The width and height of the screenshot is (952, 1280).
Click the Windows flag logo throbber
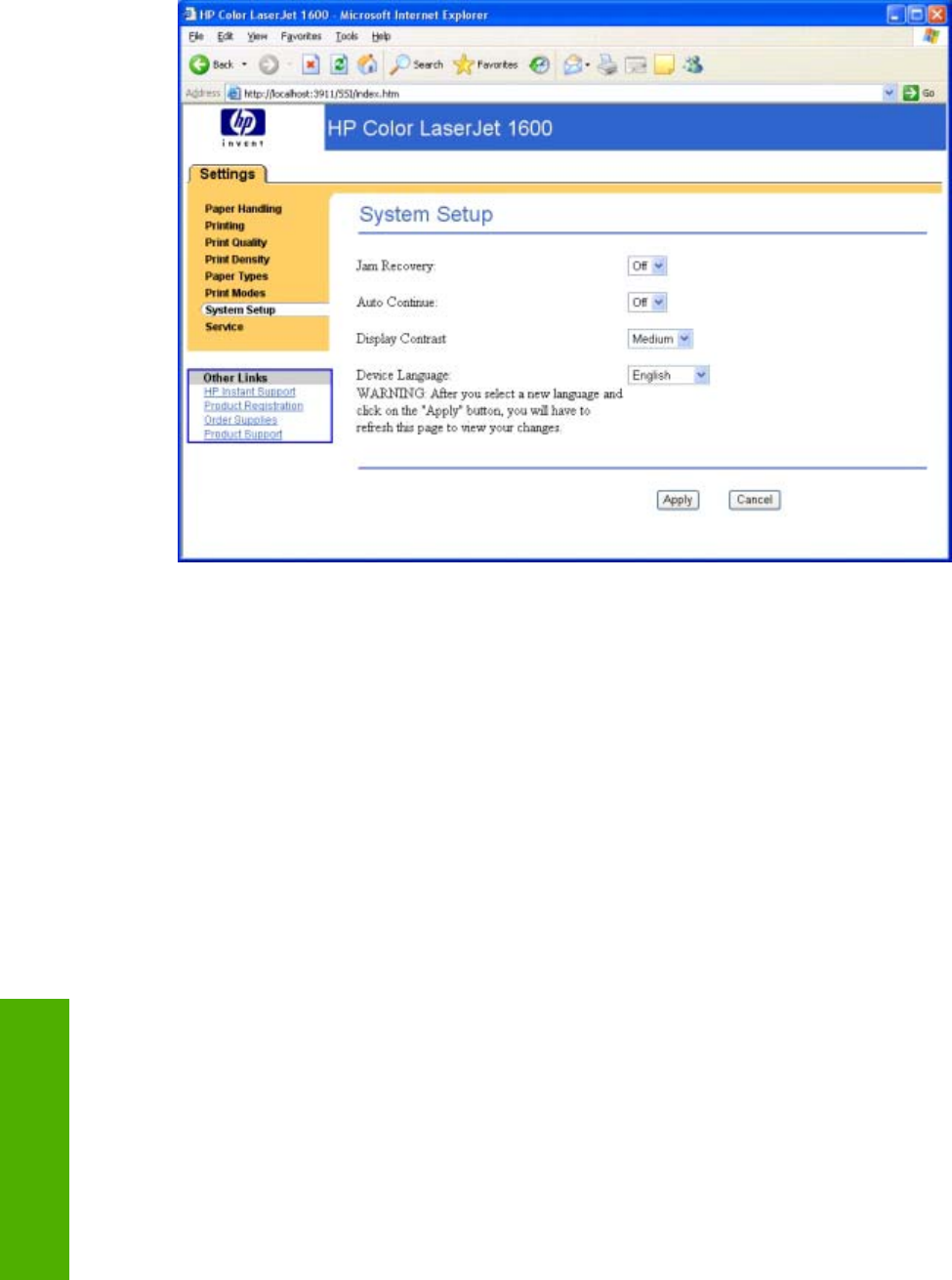pos(931,36)
